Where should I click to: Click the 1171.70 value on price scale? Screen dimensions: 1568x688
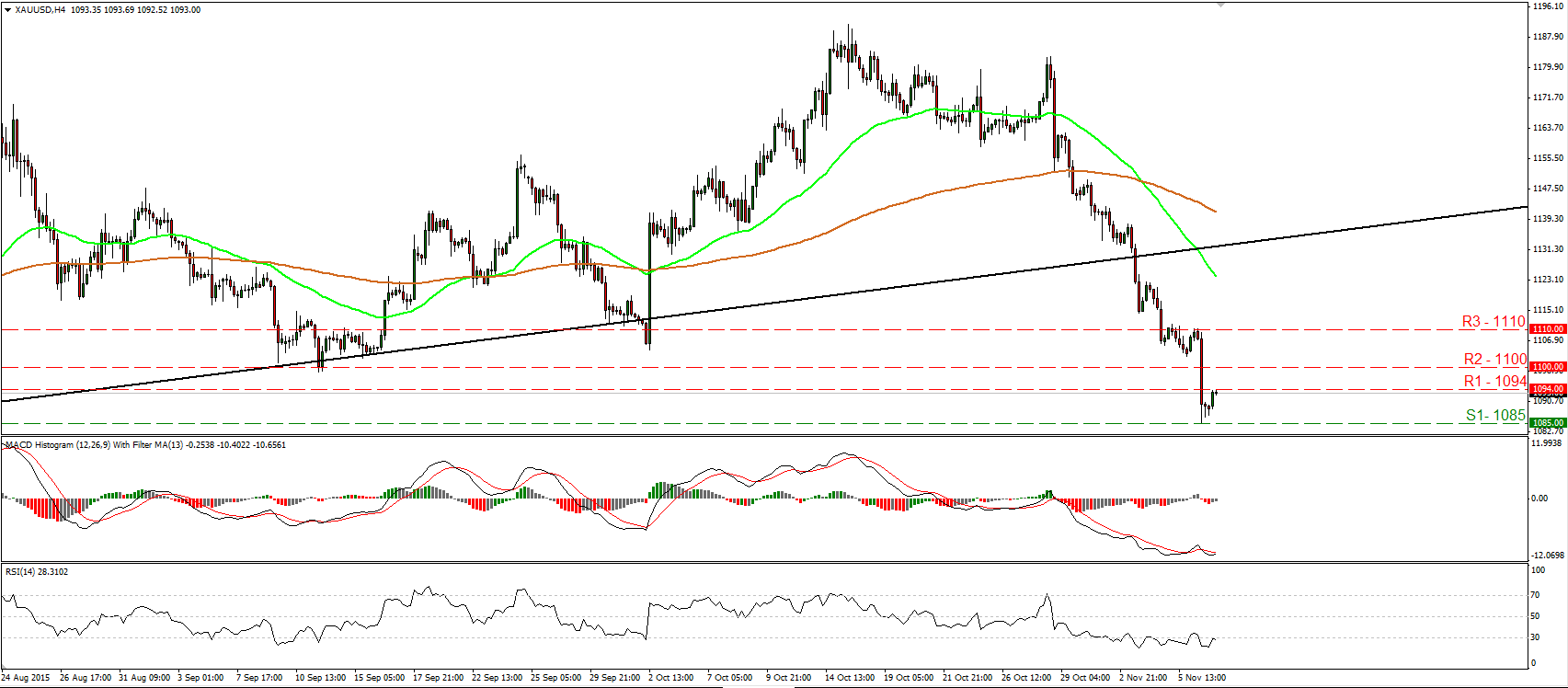[x=1549, y=97]
